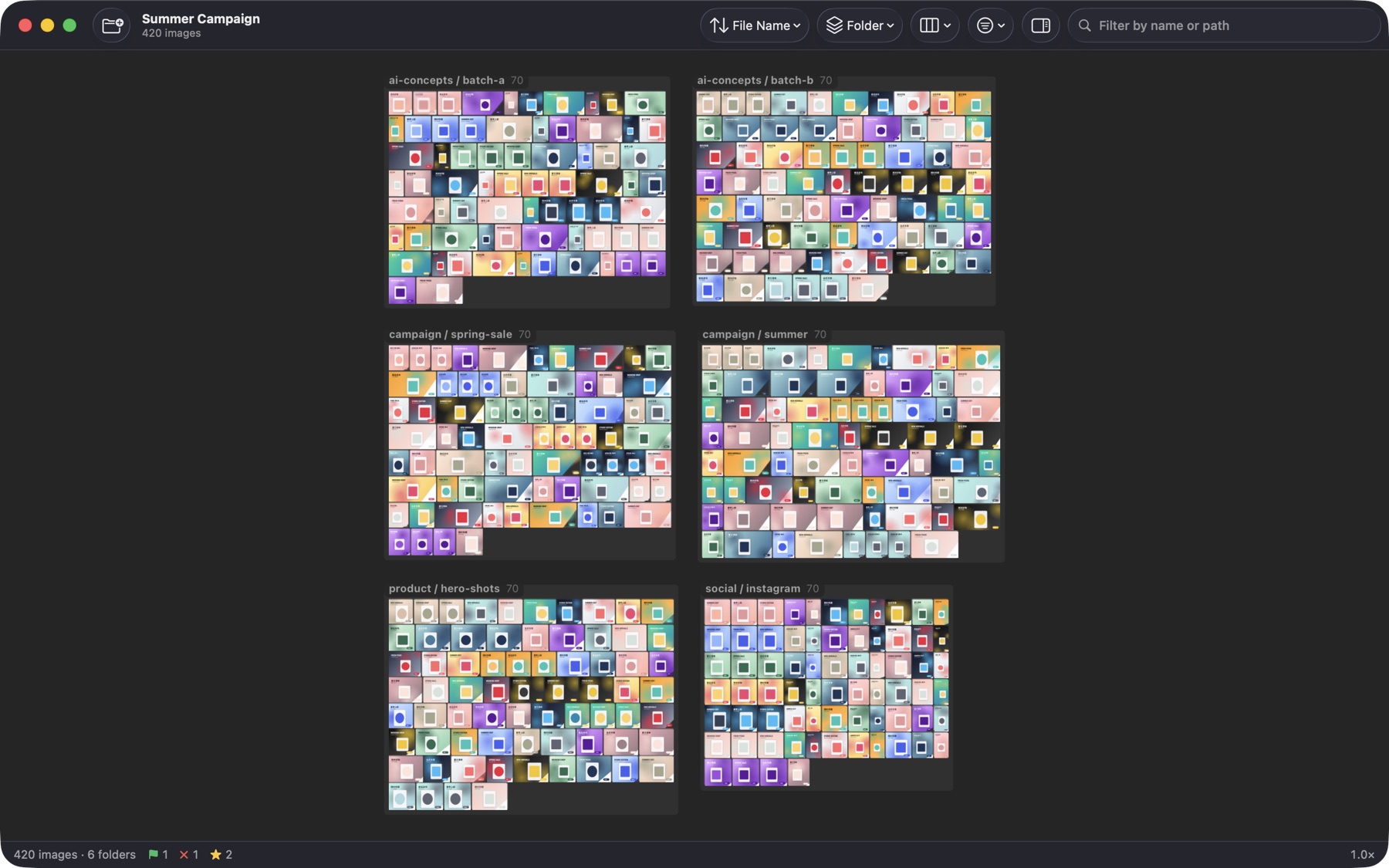The image size is (1389, 868).
Task: Click the red rejected X count in status bar
Action: (189, 854)
